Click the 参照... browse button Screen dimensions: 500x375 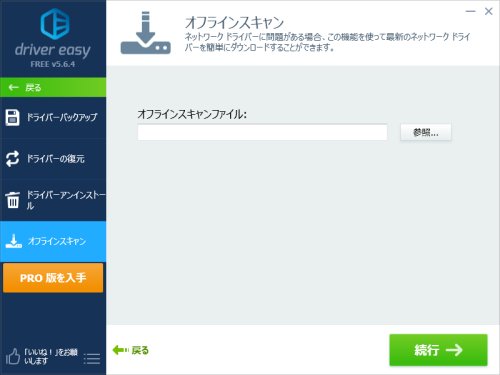pos(426,133)
